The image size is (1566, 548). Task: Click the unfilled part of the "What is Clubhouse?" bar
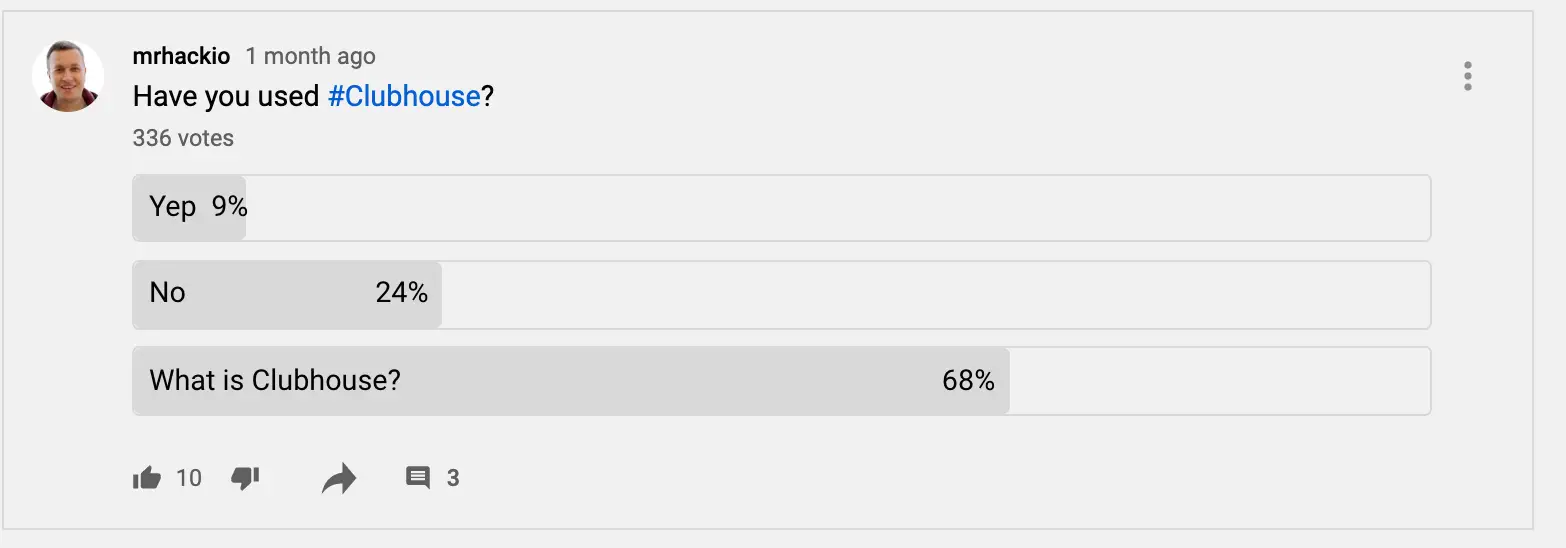[x=1220, y=380]
